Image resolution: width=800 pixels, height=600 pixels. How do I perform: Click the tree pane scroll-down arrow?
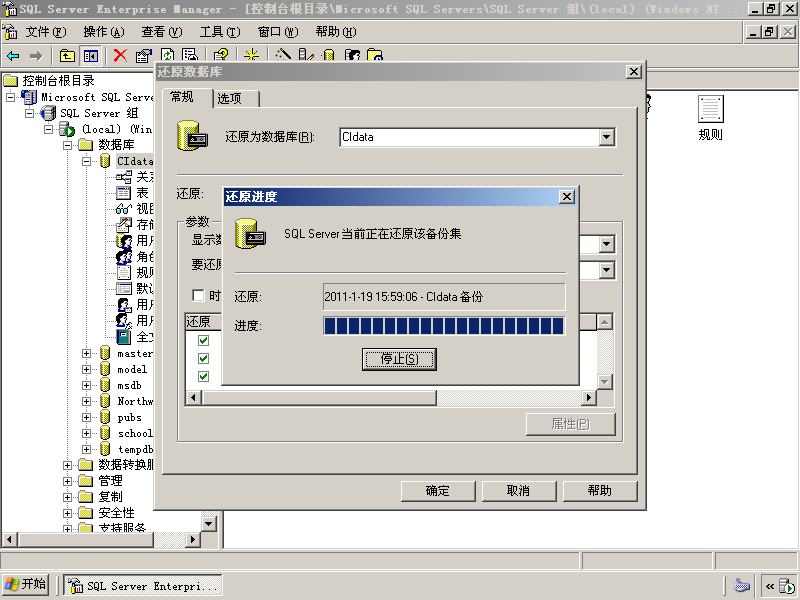click(x=209, y=524)
